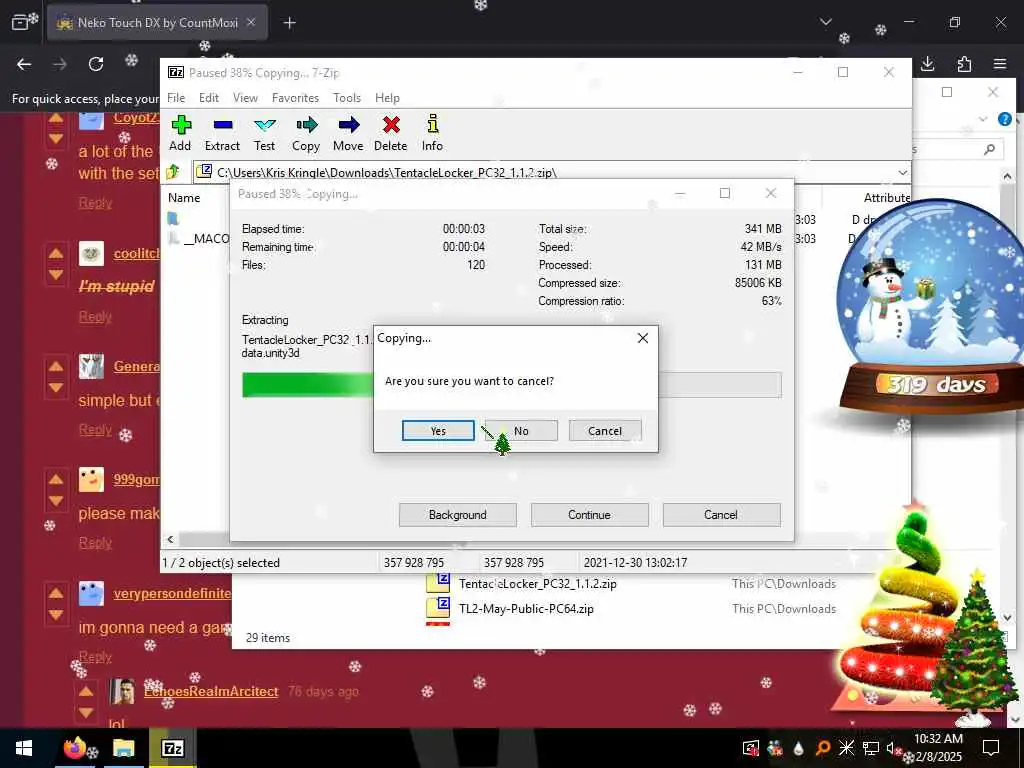Downvote the 999gom comment
1024x768 pixels.
point(56,501)
